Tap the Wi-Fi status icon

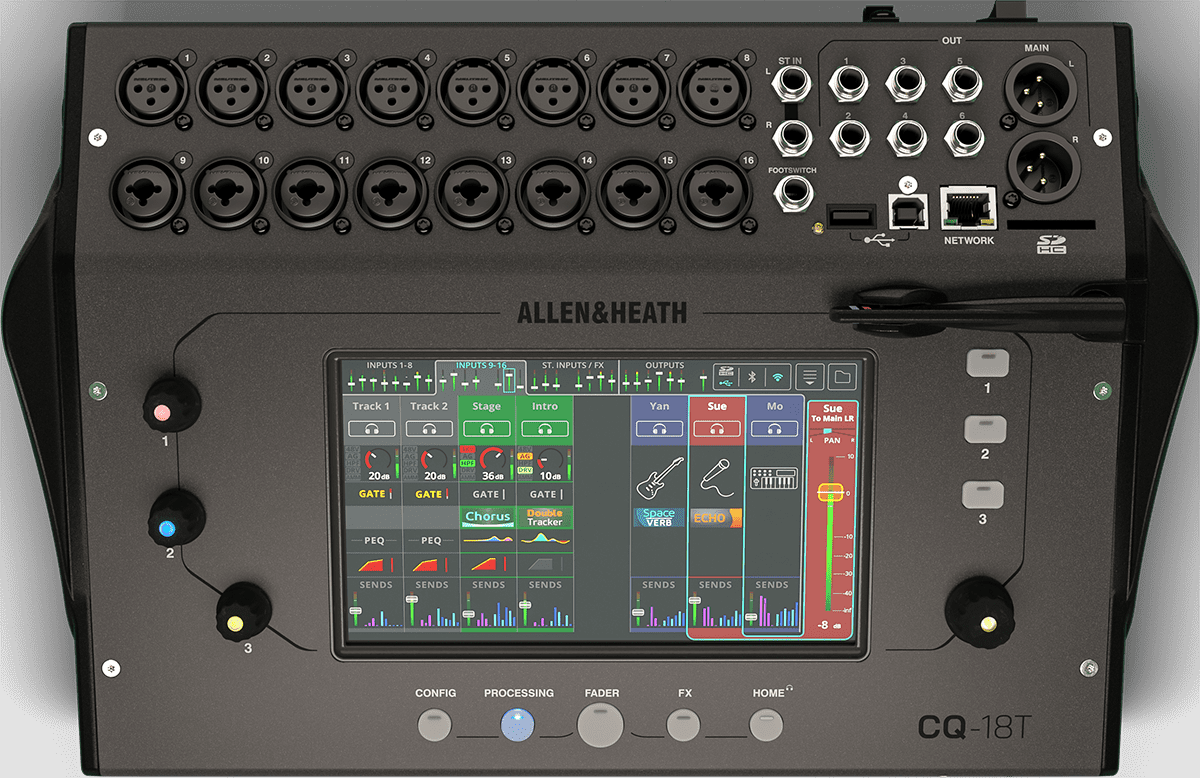click(777, 377)
